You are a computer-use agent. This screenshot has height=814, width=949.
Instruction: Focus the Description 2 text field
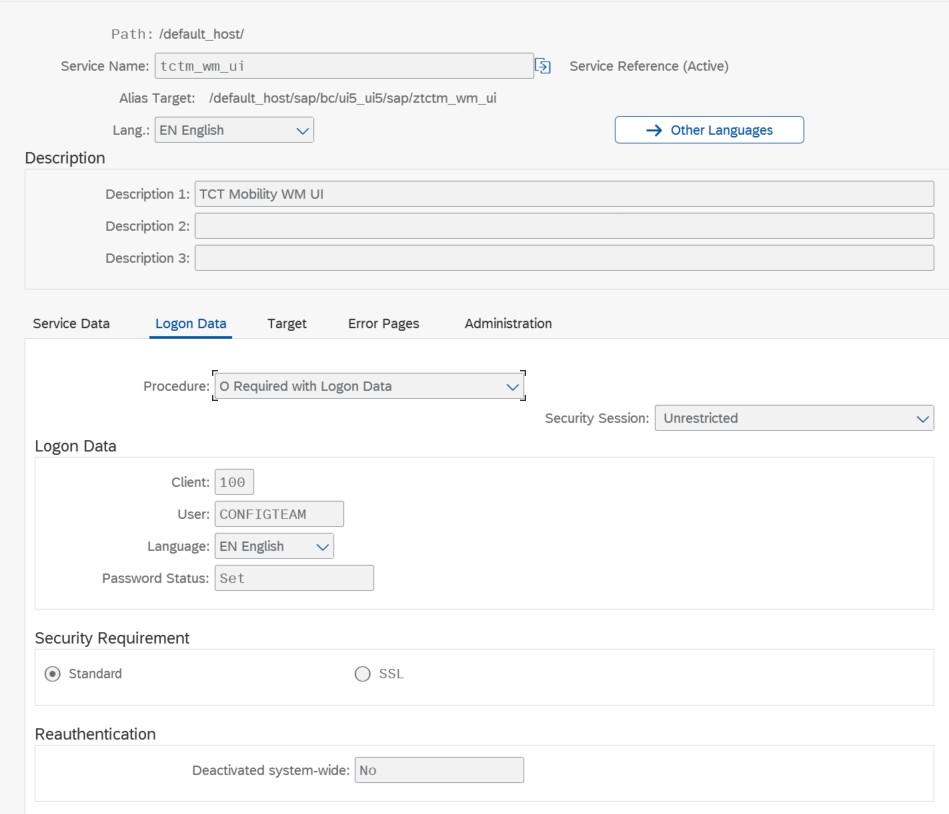[x=564, y=226]
